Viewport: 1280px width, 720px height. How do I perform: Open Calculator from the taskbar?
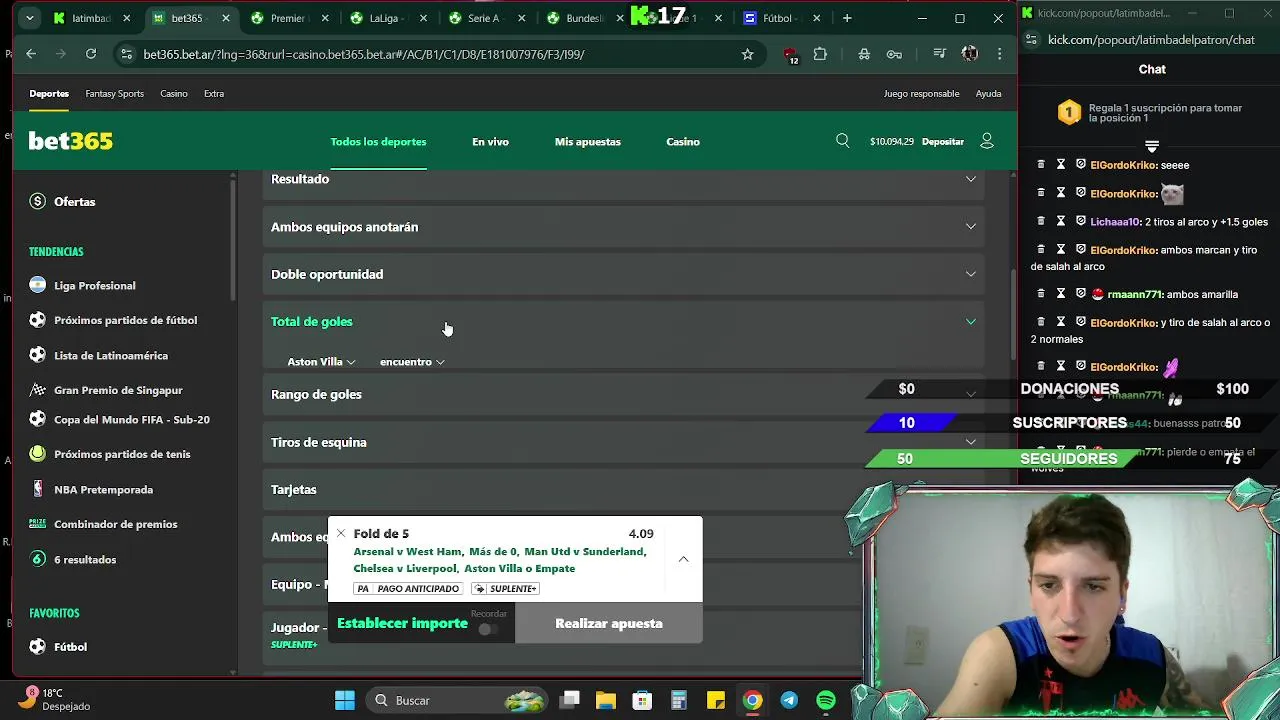point(679,700)
